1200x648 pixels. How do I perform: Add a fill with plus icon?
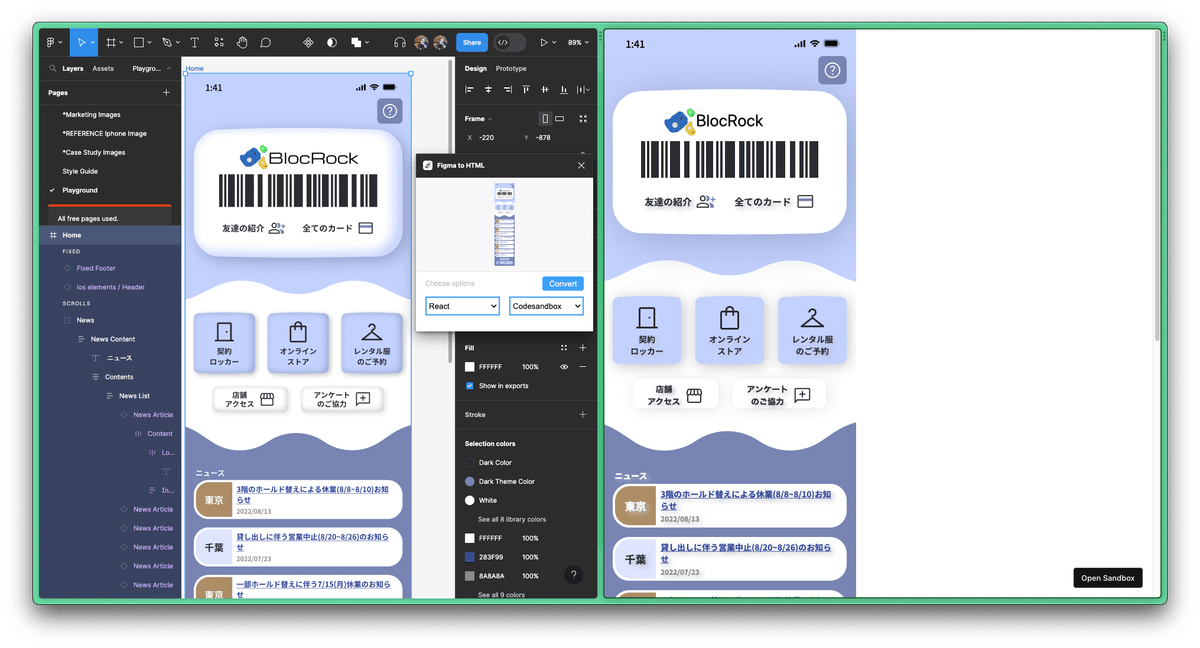(583, 348)
